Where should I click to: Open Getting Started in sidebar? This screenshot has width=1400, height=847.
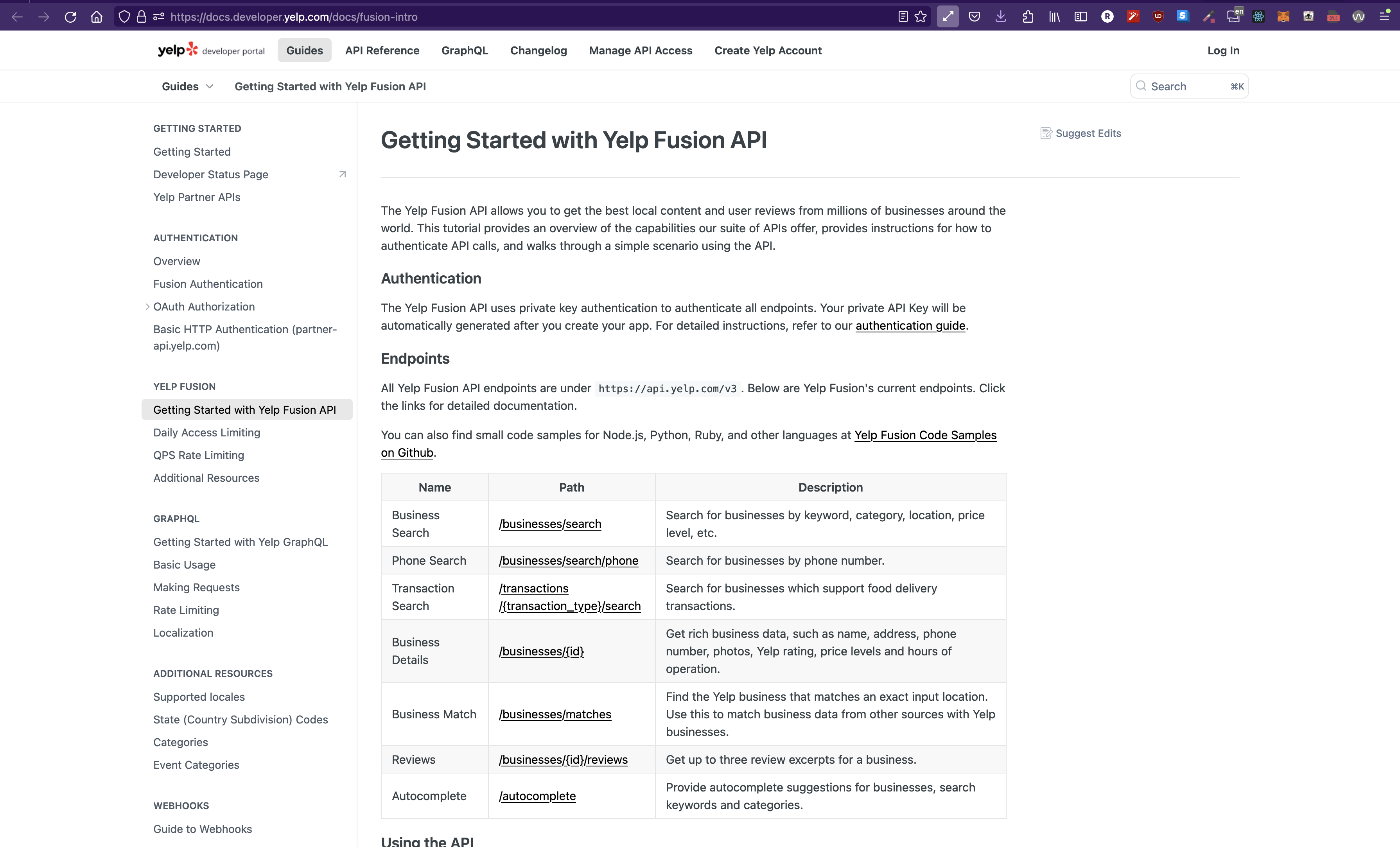click(x=192, y=152)
